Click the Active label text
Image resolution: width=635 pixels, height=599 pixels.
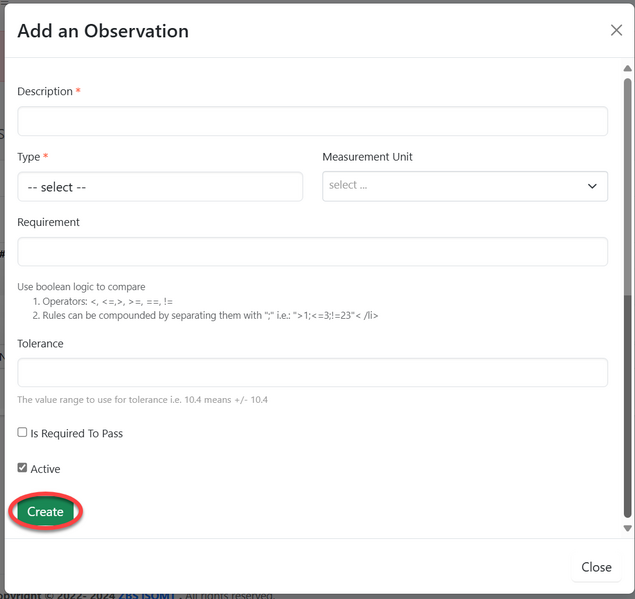pos(46,469)
